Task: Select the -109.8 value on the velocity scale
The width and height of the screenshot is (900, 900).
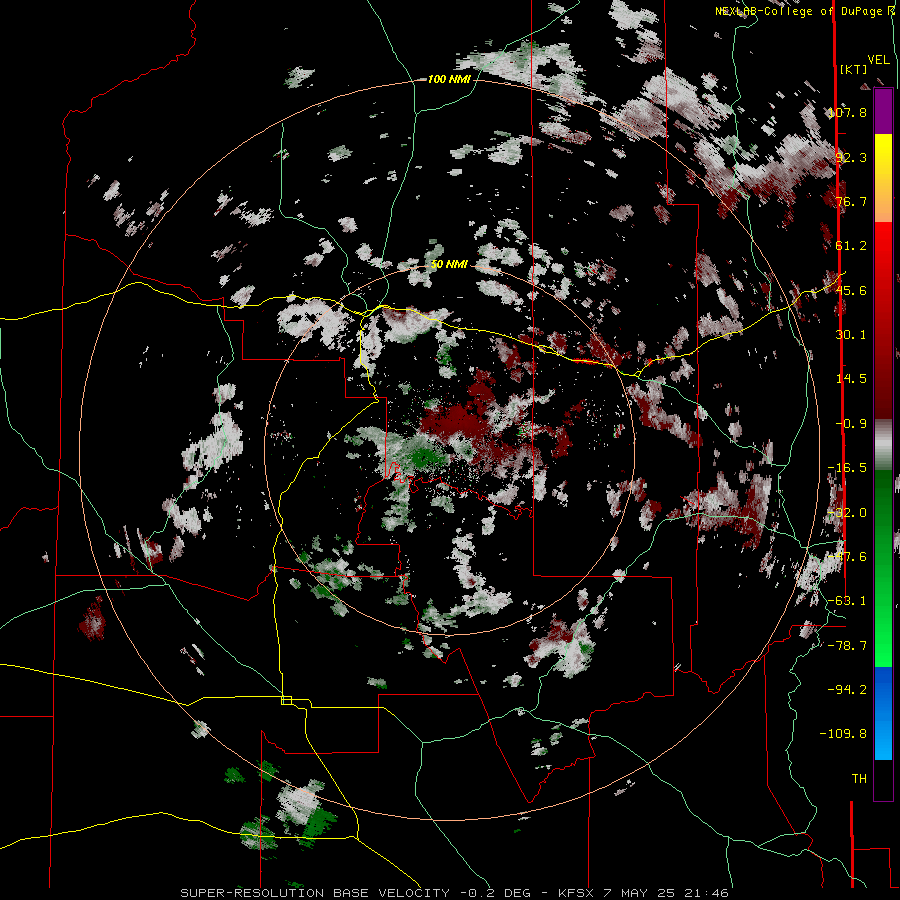Action: [x=843, y=734]
